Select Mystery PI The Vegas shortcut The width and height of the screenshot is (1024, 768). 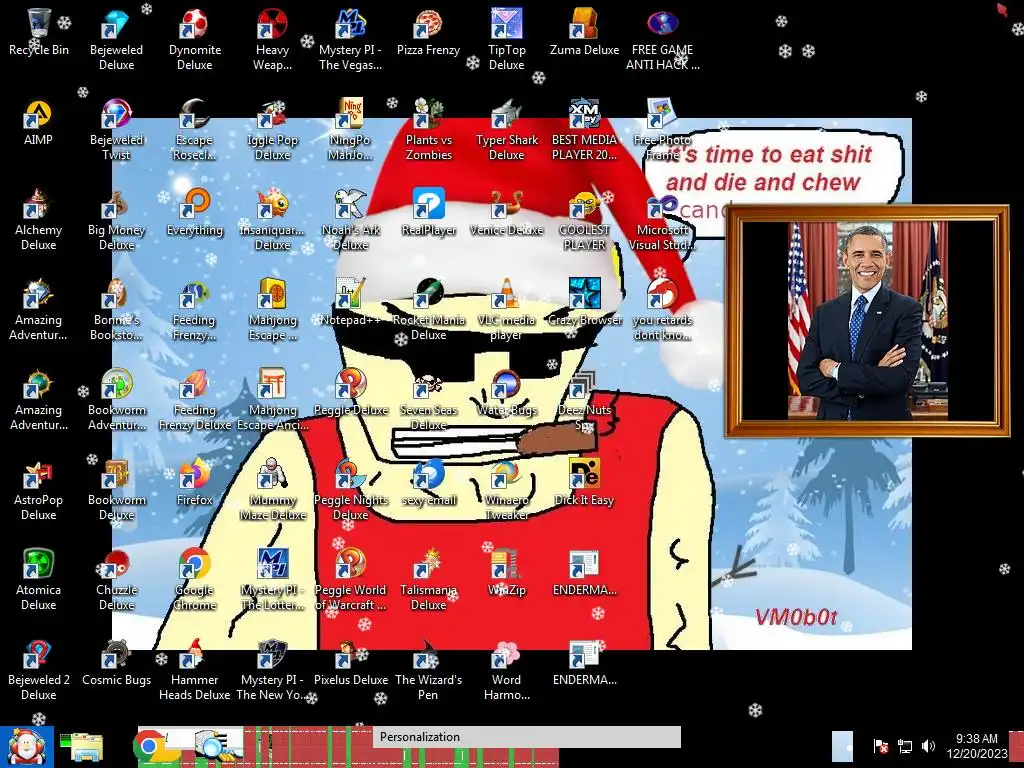click(x=350, y=40)
